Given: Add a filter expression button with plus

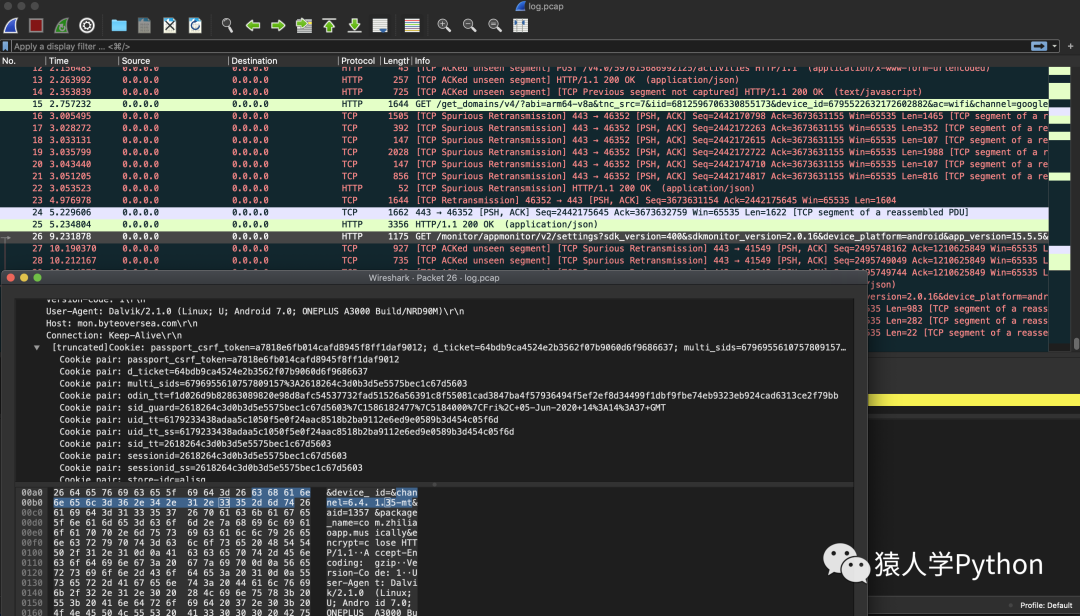Looking at the screenshot, I should pos(1070,46).
